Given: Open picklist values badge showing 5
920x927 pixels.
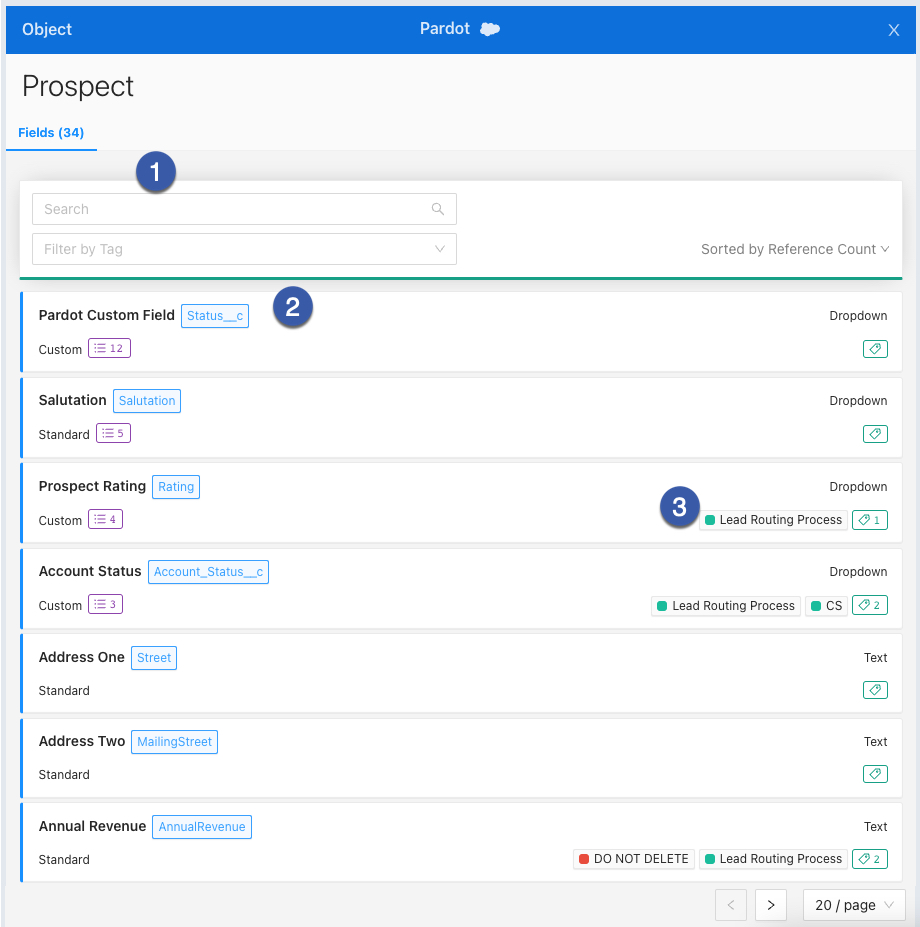Looking at the screenshot, I should click(x=114, y=433).
